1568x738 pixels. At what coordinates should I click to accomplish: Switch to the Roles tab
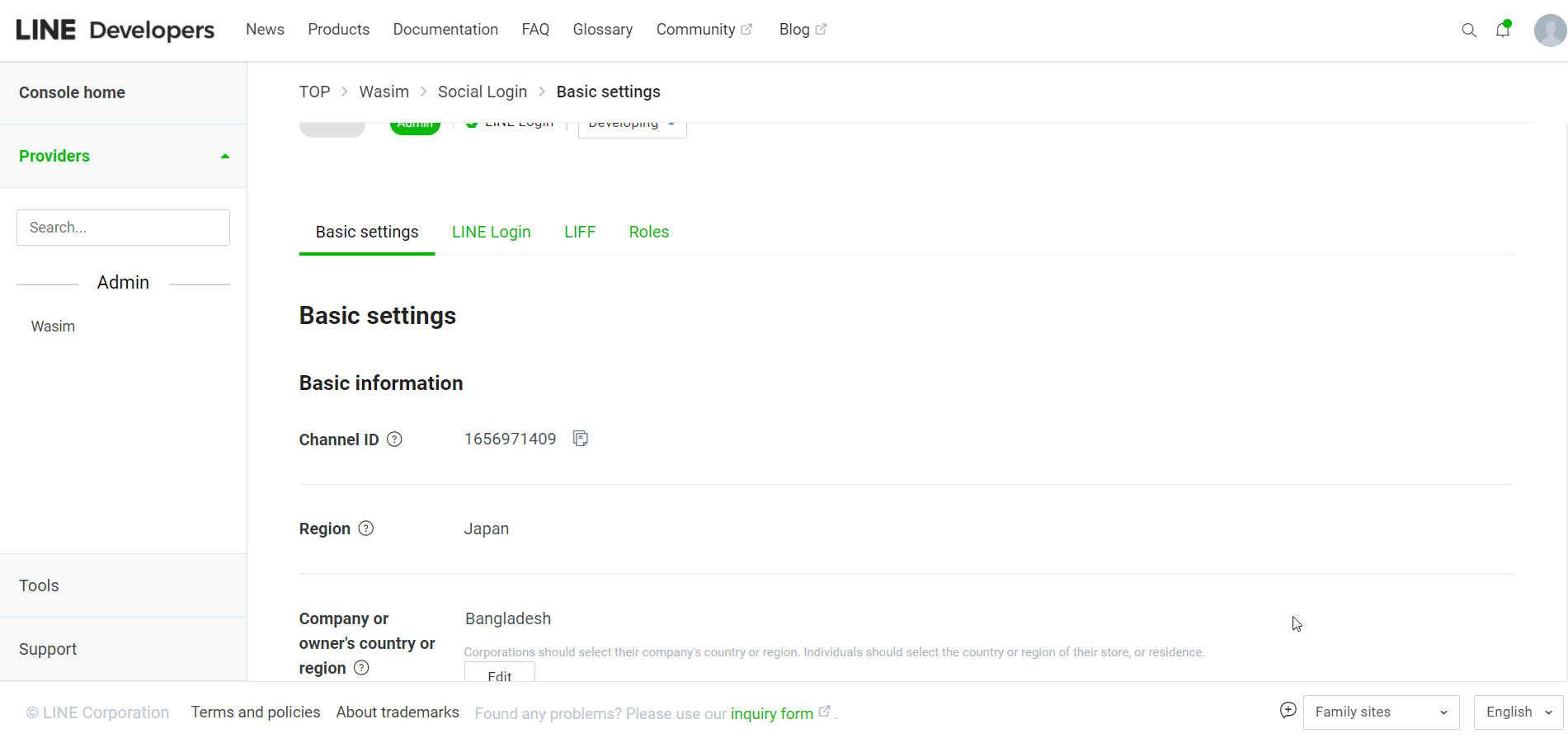(x=649, y=233)
